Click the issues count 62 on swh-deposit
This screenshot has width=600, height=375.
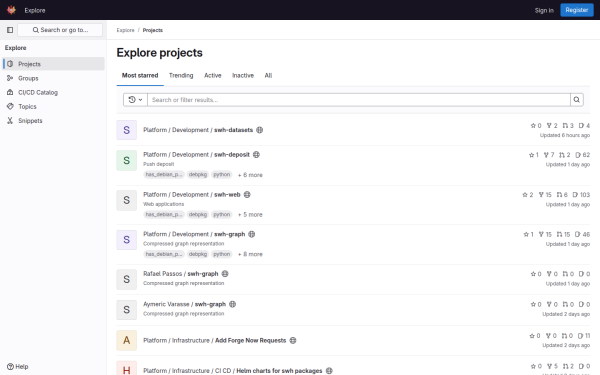[x=582, y=155]
